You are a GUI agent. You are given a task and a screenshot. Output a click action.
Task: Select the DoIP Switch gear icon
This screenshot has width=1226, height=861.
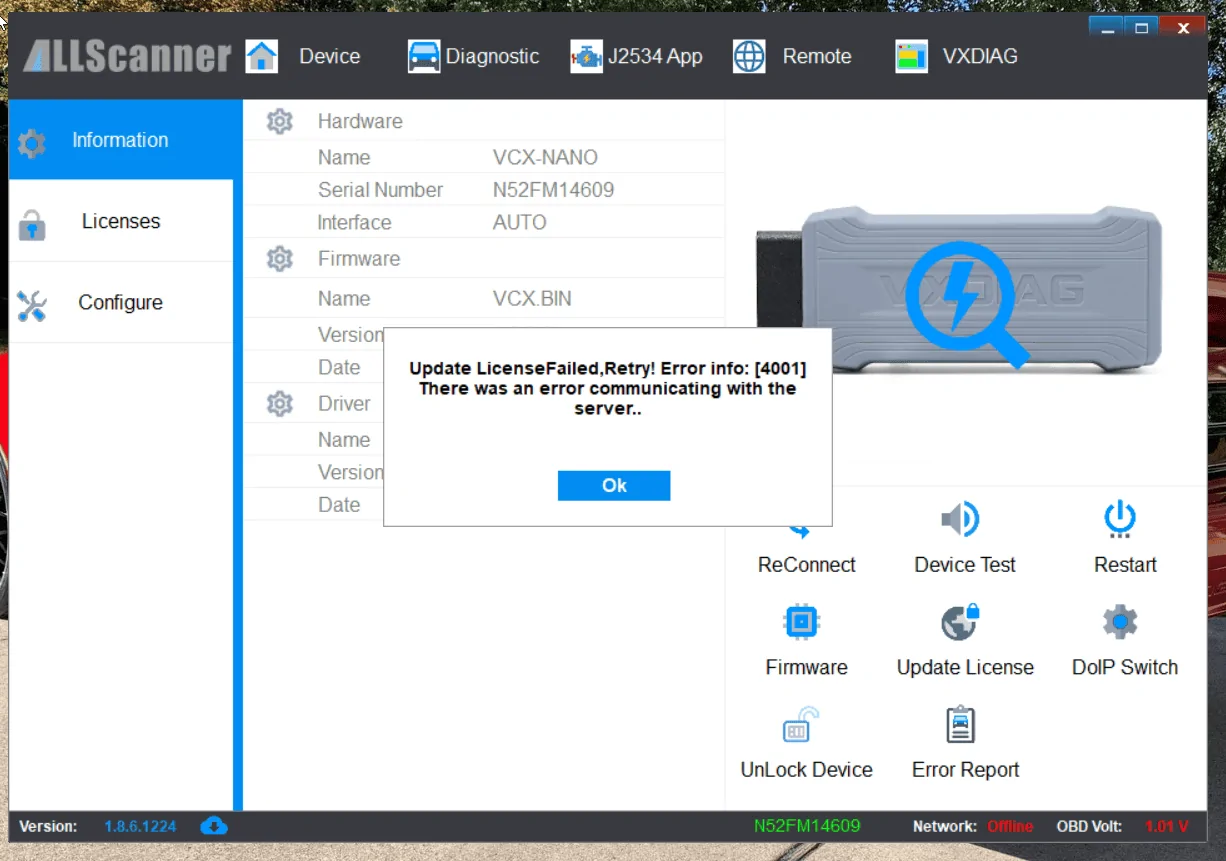tap(1120, 622)
